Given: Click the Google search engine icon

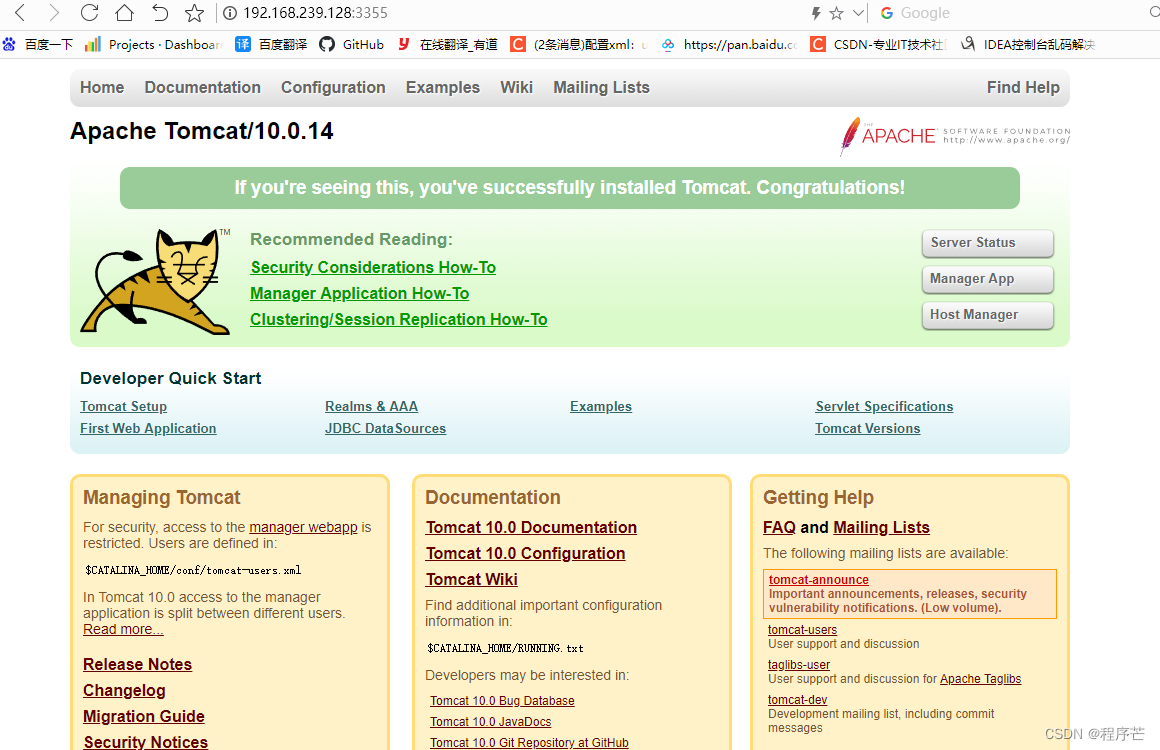Looking at the screenshot, I should [886, 13].
